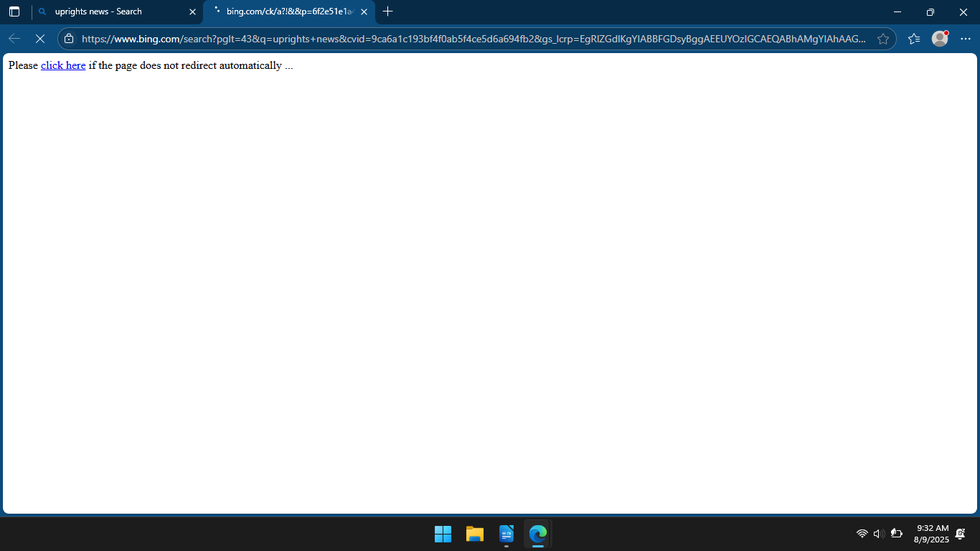The height and width of the screenshot is (551, 980).
Task: Check battery status in system tray
Action: [896, 534]
